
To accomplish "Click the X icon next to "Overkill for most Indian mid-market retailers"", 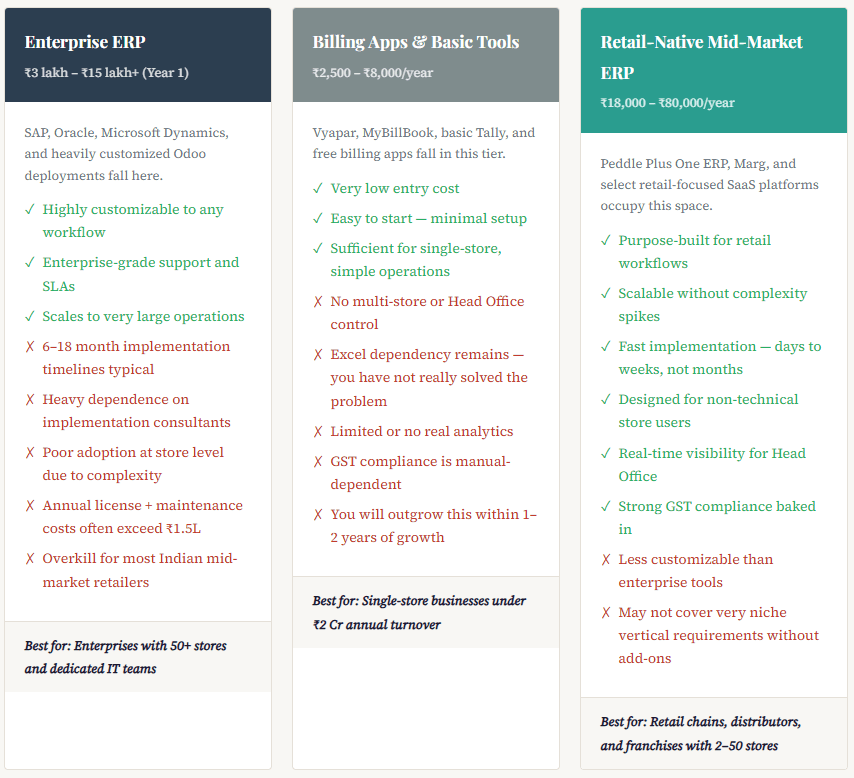I will click(30, 559).
